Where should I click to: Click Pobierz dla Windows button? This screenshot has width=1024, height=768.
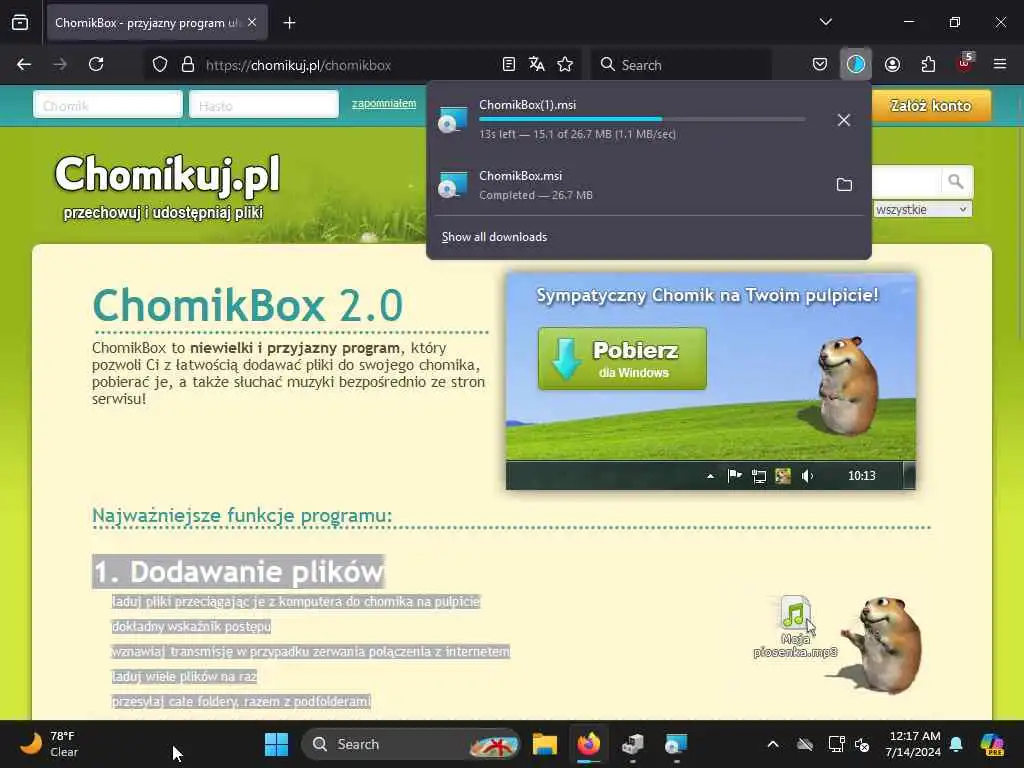622,359
